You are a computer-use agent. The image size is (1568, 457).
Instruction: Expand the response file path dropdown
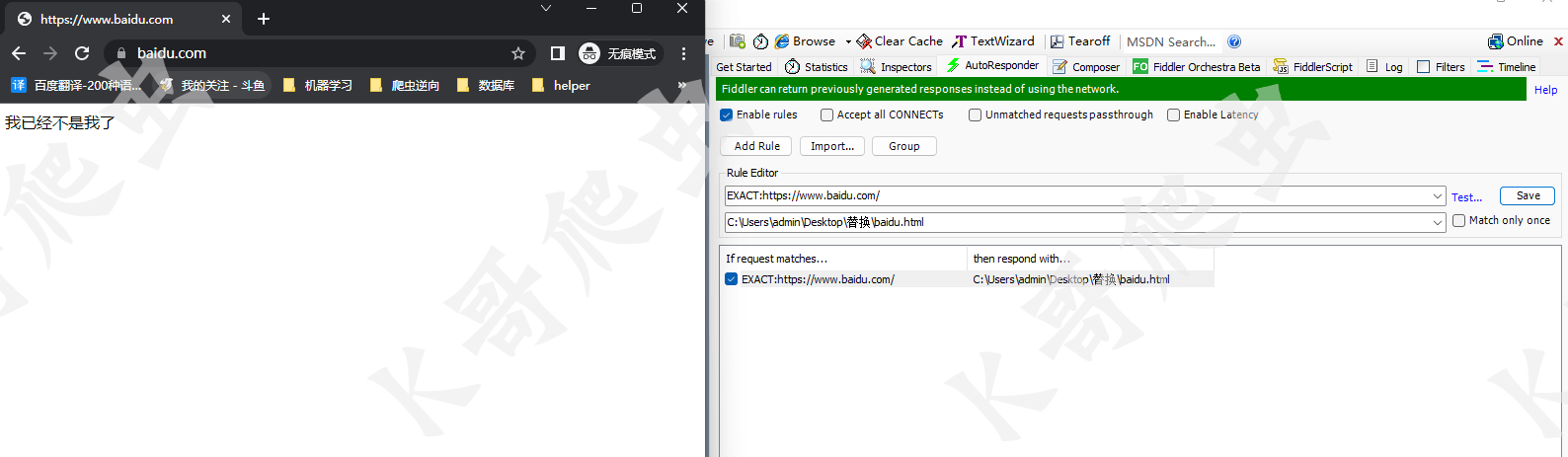1438,223
